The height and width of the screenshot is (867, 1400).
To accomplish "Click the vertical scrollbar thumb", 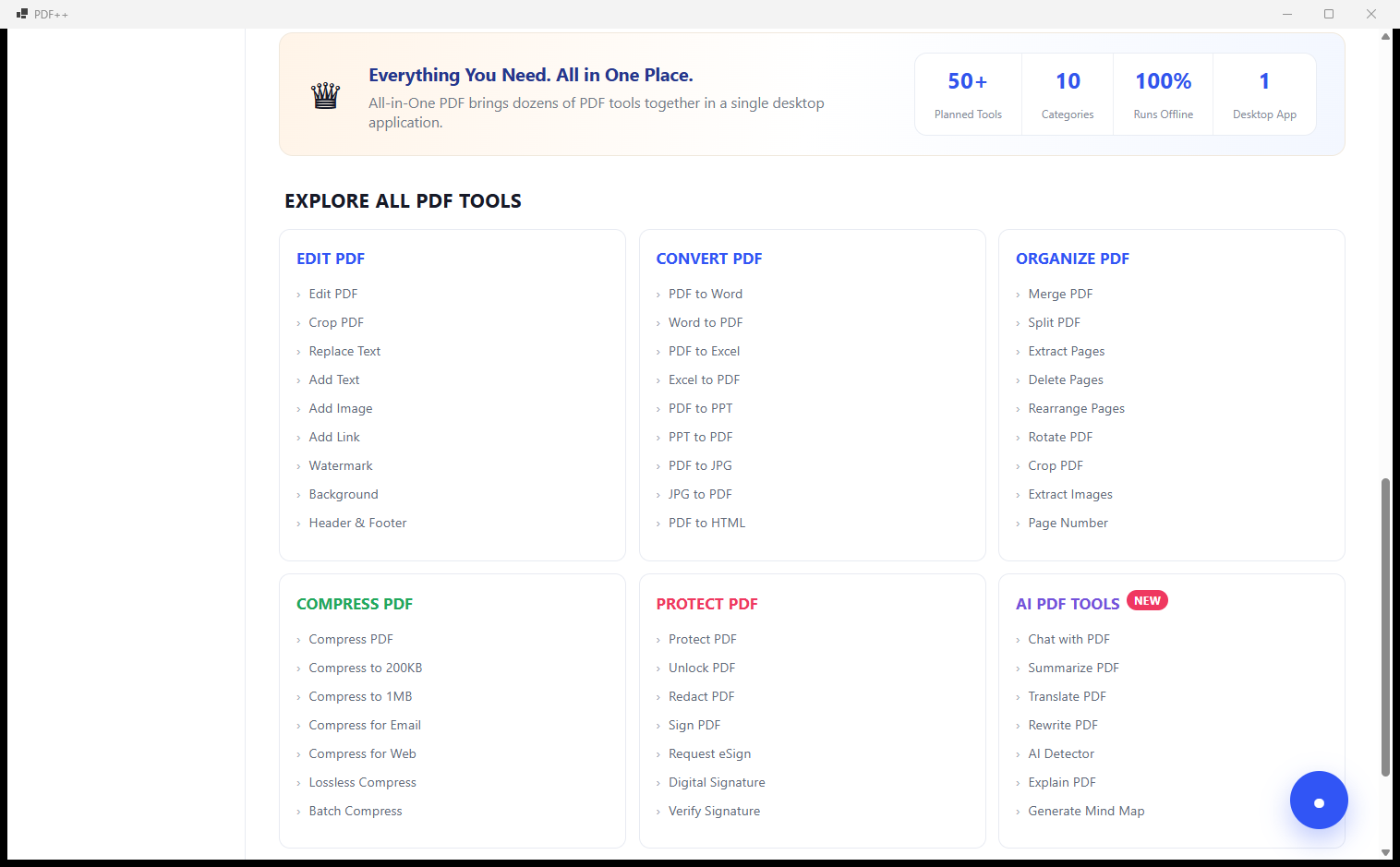I will pyautogui.click(x=1385, y=627).
